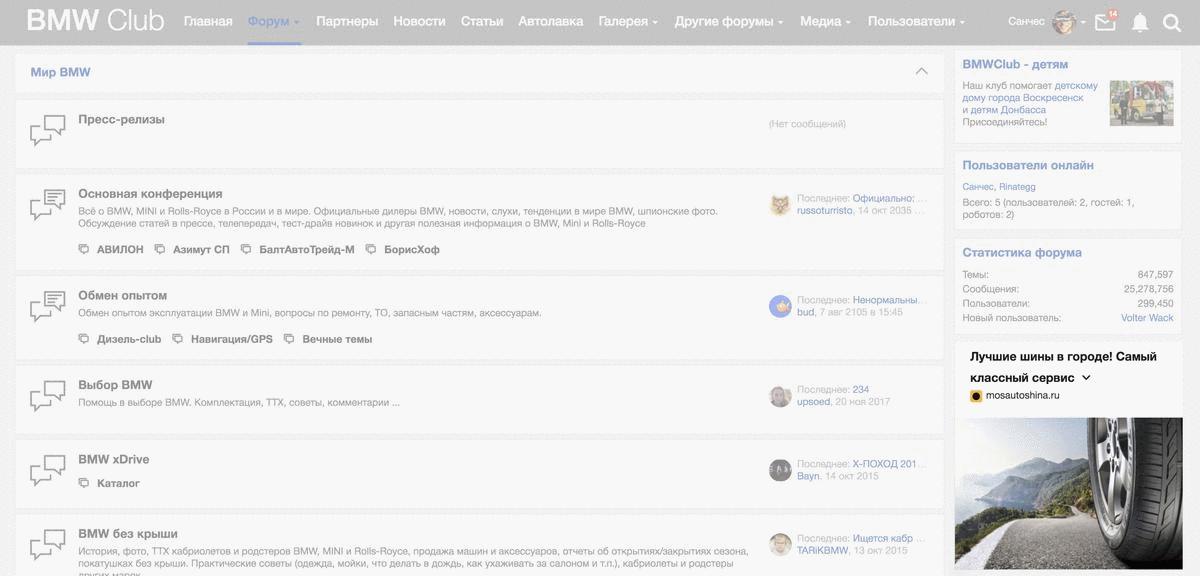The height and width of the screenshot is (576, 1200).
Task: Open last post link Ненормальны
Action: (x=886, y=299)
